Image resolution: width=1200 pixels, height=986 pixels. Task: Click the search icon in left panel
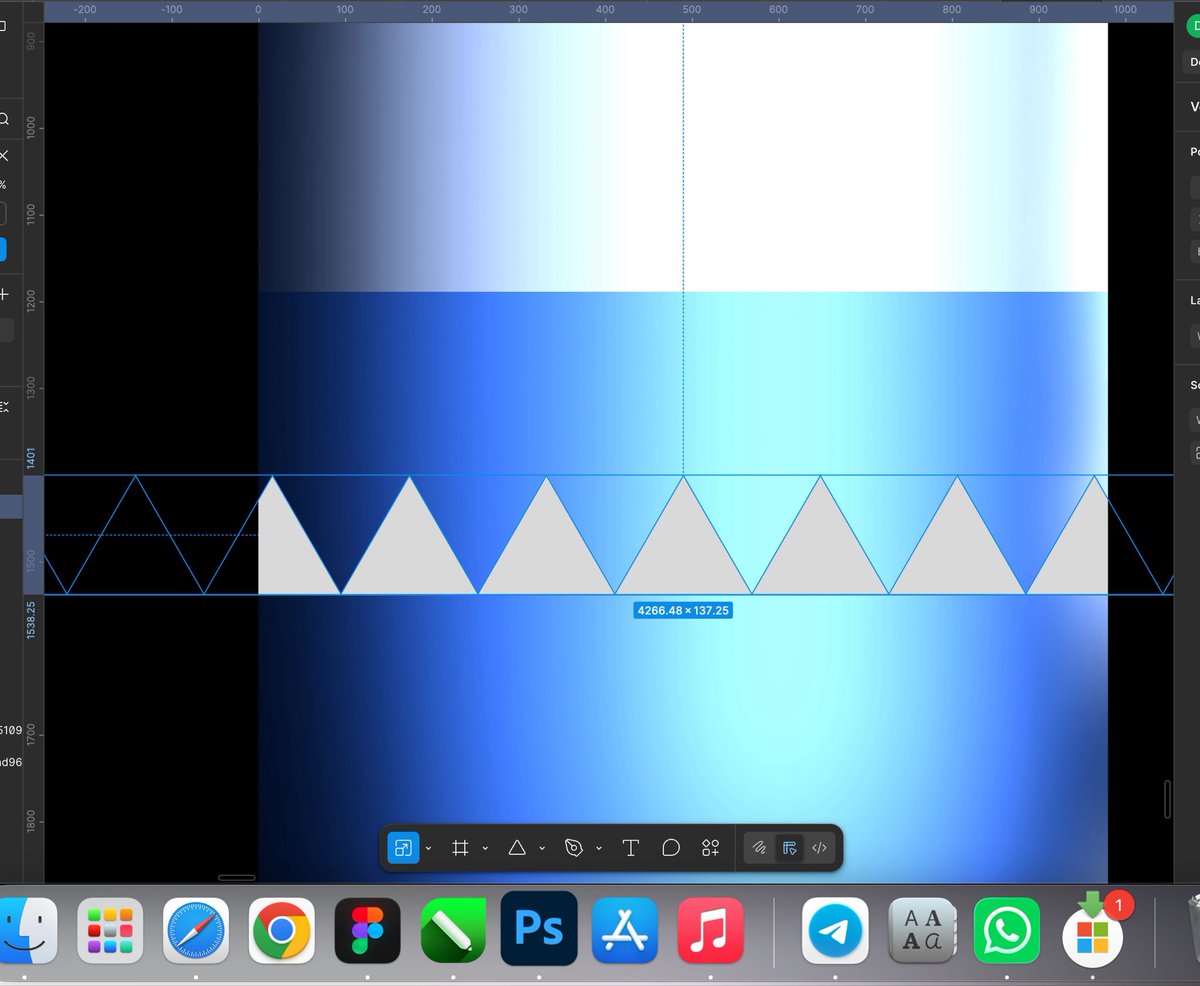[x=4, y=119]
